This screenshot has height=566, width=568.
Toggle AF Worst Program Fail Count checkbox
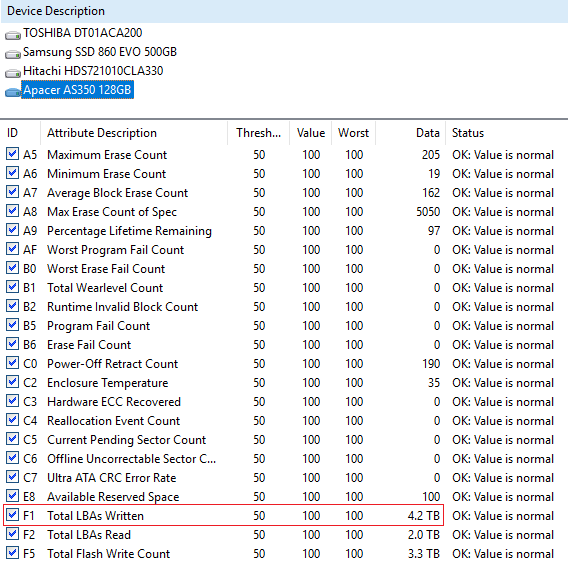pos(12,249)
